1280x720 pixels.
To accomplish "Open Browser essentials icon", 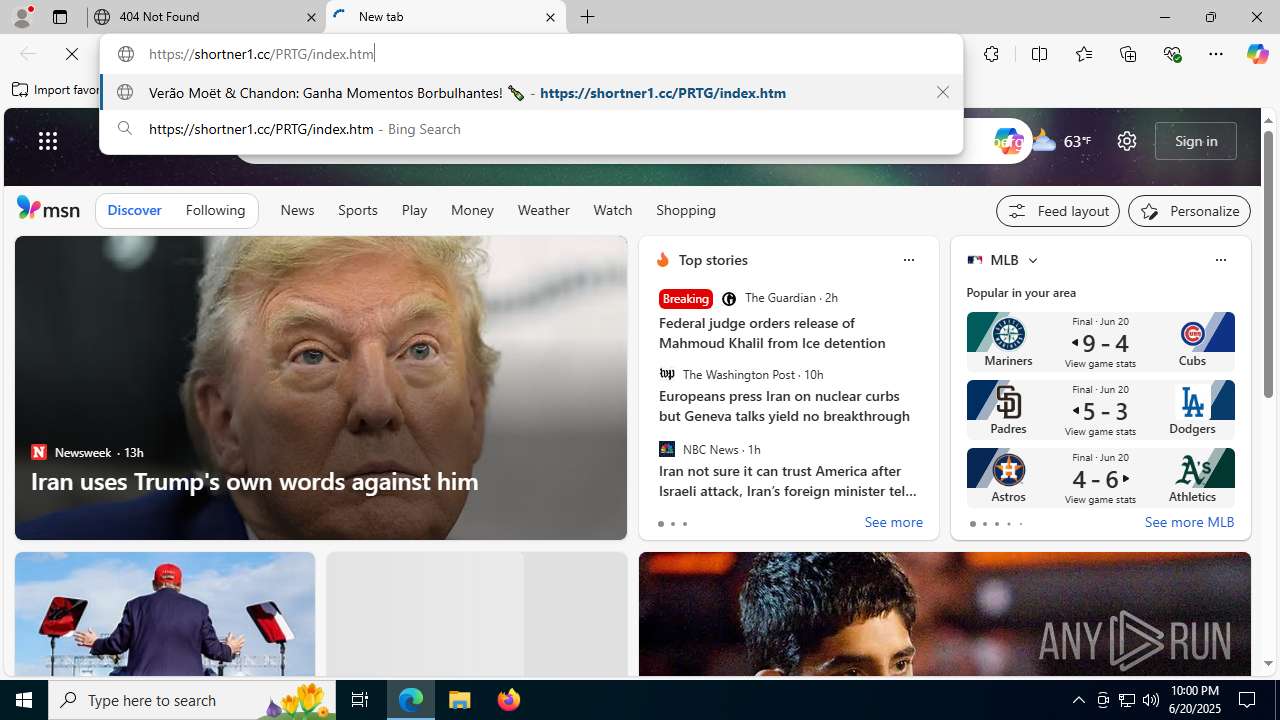I will (x=1172, y=54).
